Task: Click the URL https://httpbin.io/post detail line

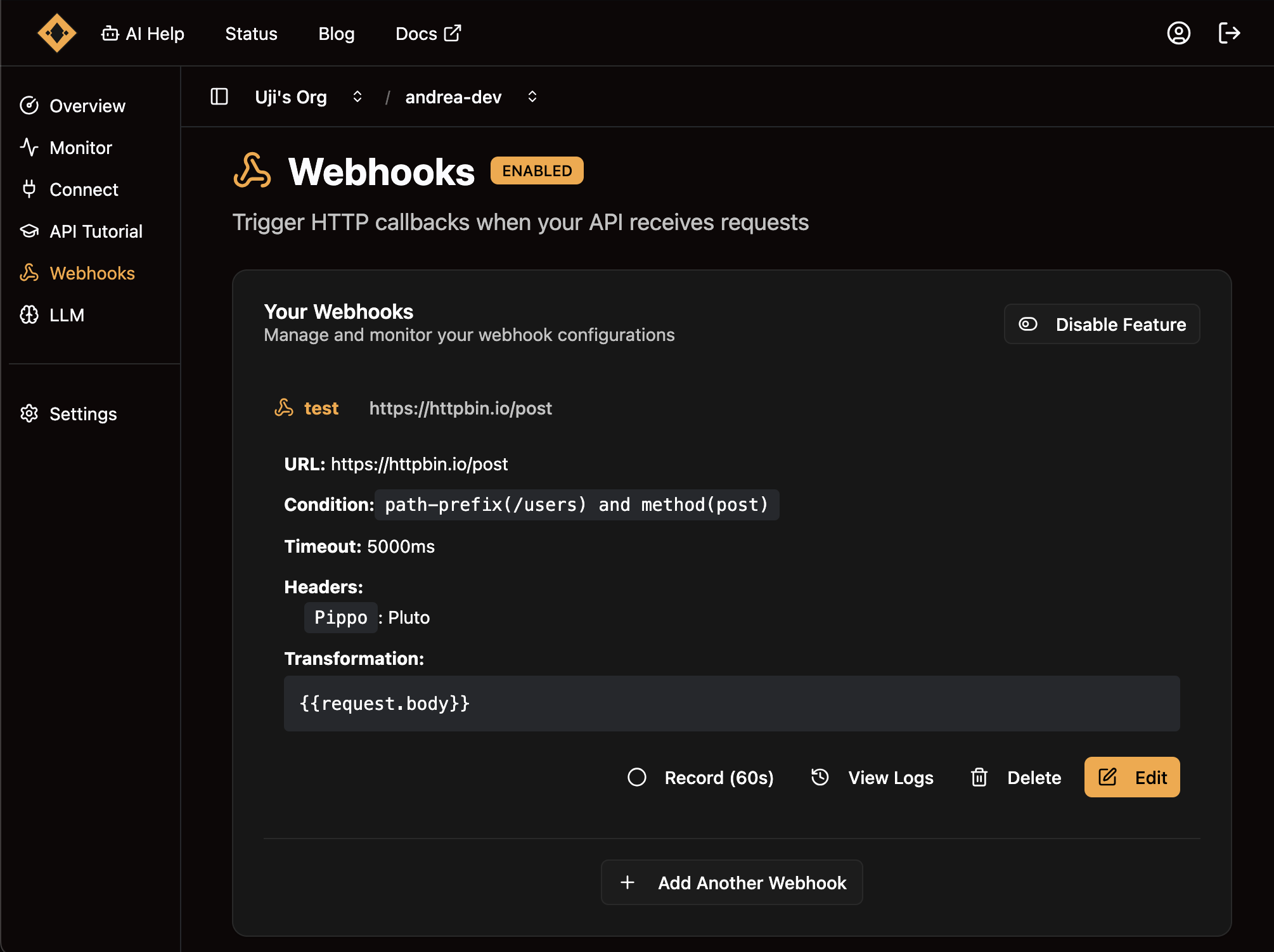Action: pyautogui.click(x=396, y=464)
